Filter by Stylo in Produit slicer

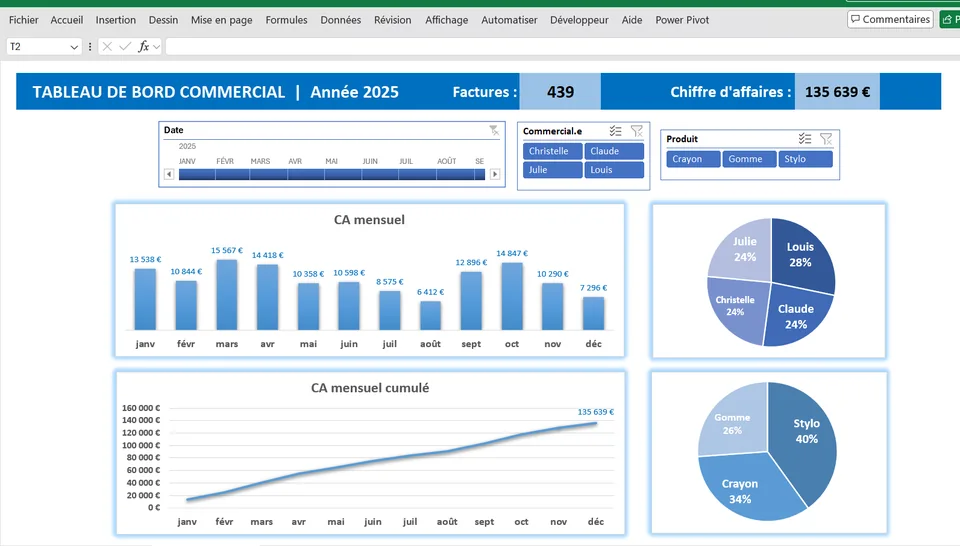point(806,159)
